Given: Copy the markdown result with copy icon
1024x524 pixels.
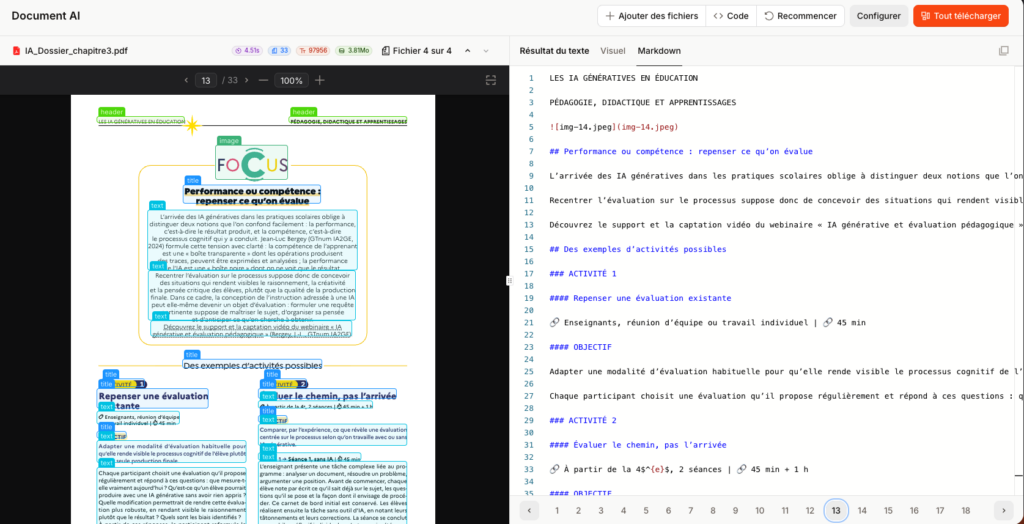Looking at the screenshot, I should coord(1004,50).
